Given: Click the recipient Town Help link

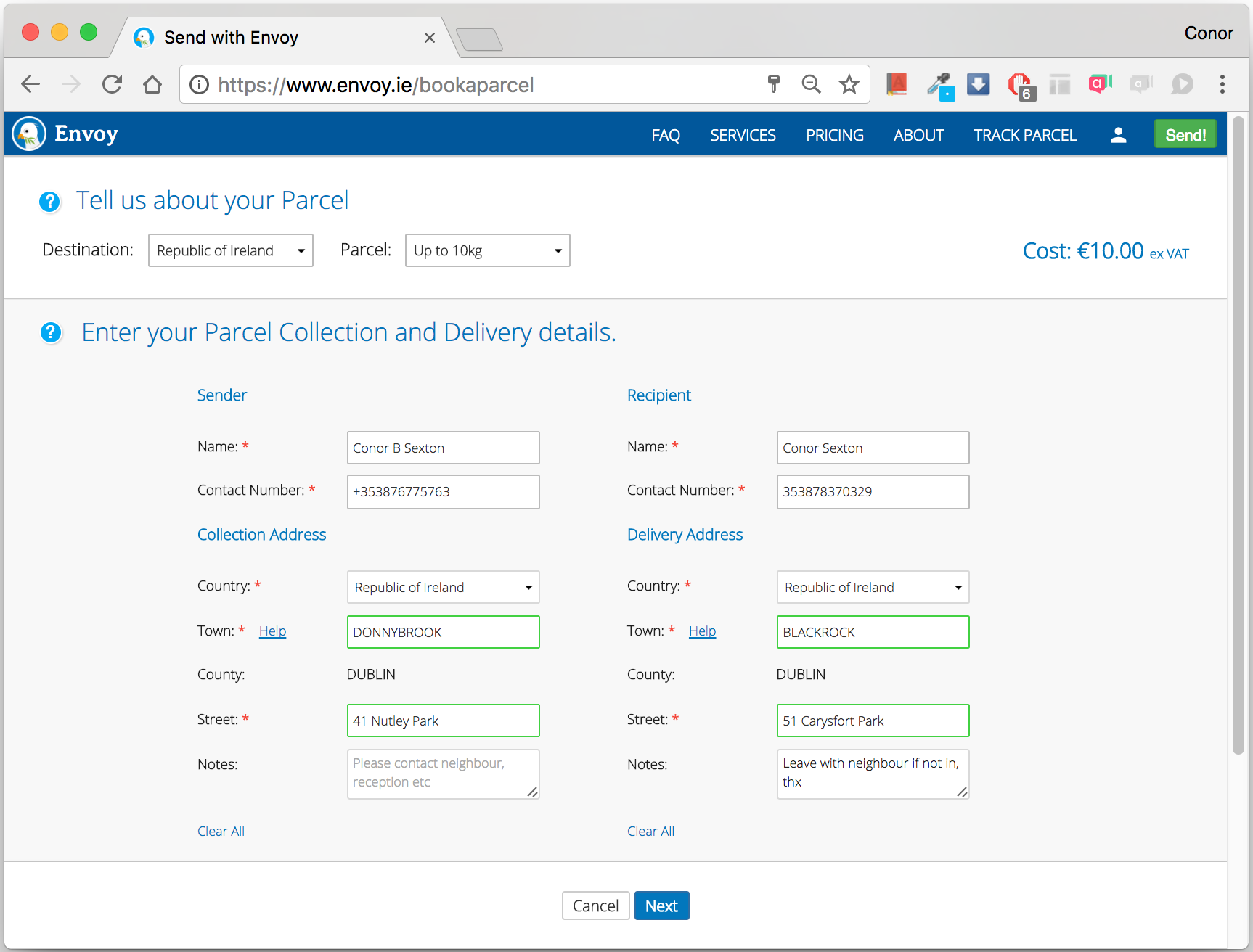Looking at the screenshot, I should pyautogui.click(x=702, y=631).
